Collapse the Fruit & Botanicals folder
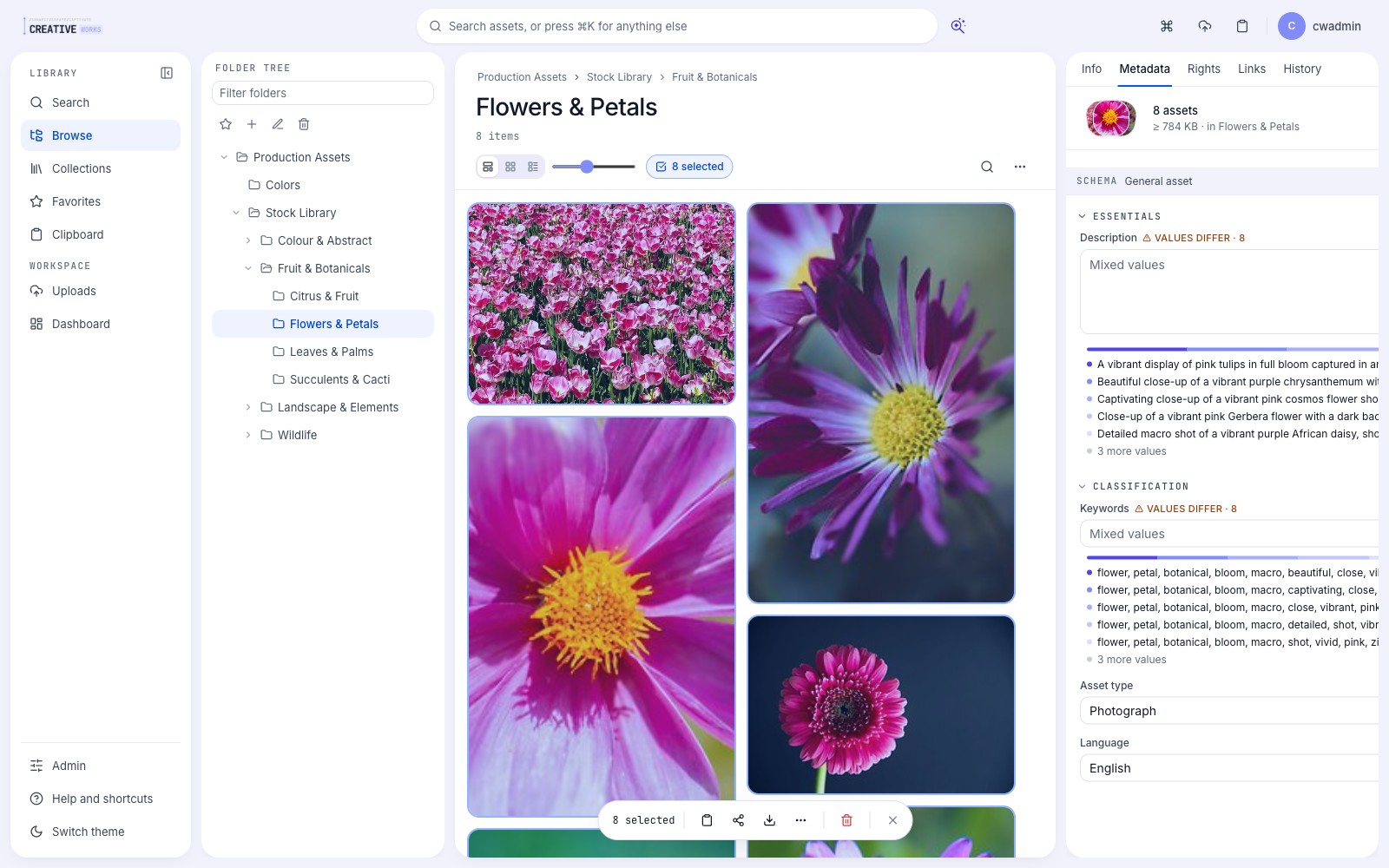 (x=248, y=268)
